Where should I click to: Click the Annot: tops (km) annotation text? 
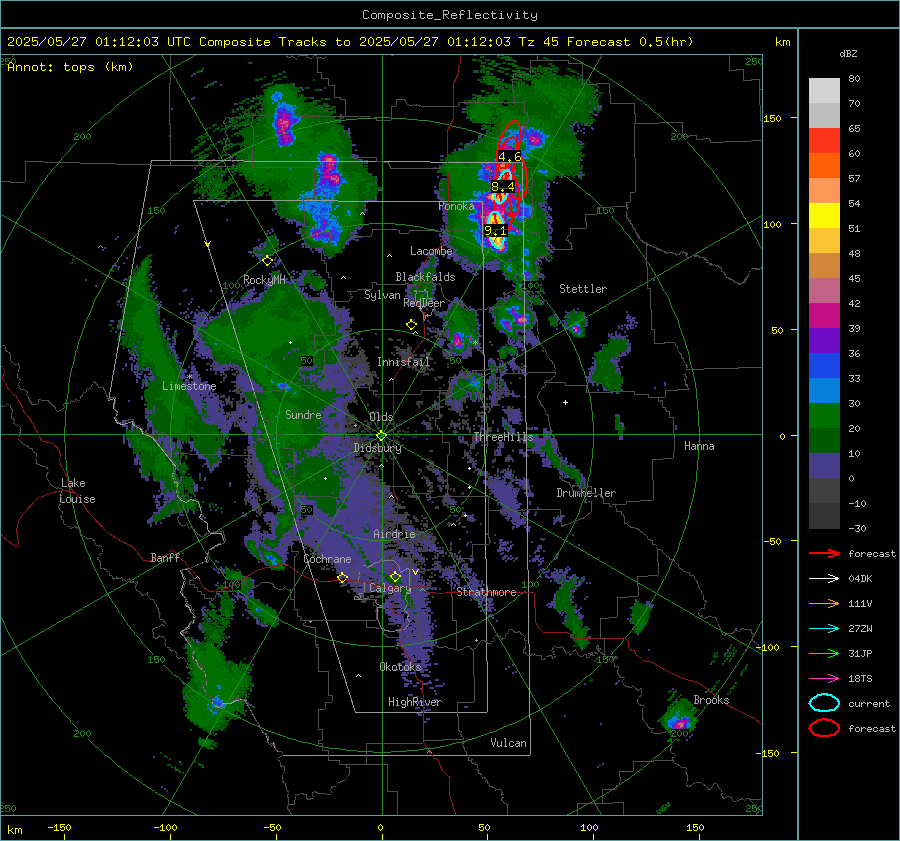click(x=70, y=67)
